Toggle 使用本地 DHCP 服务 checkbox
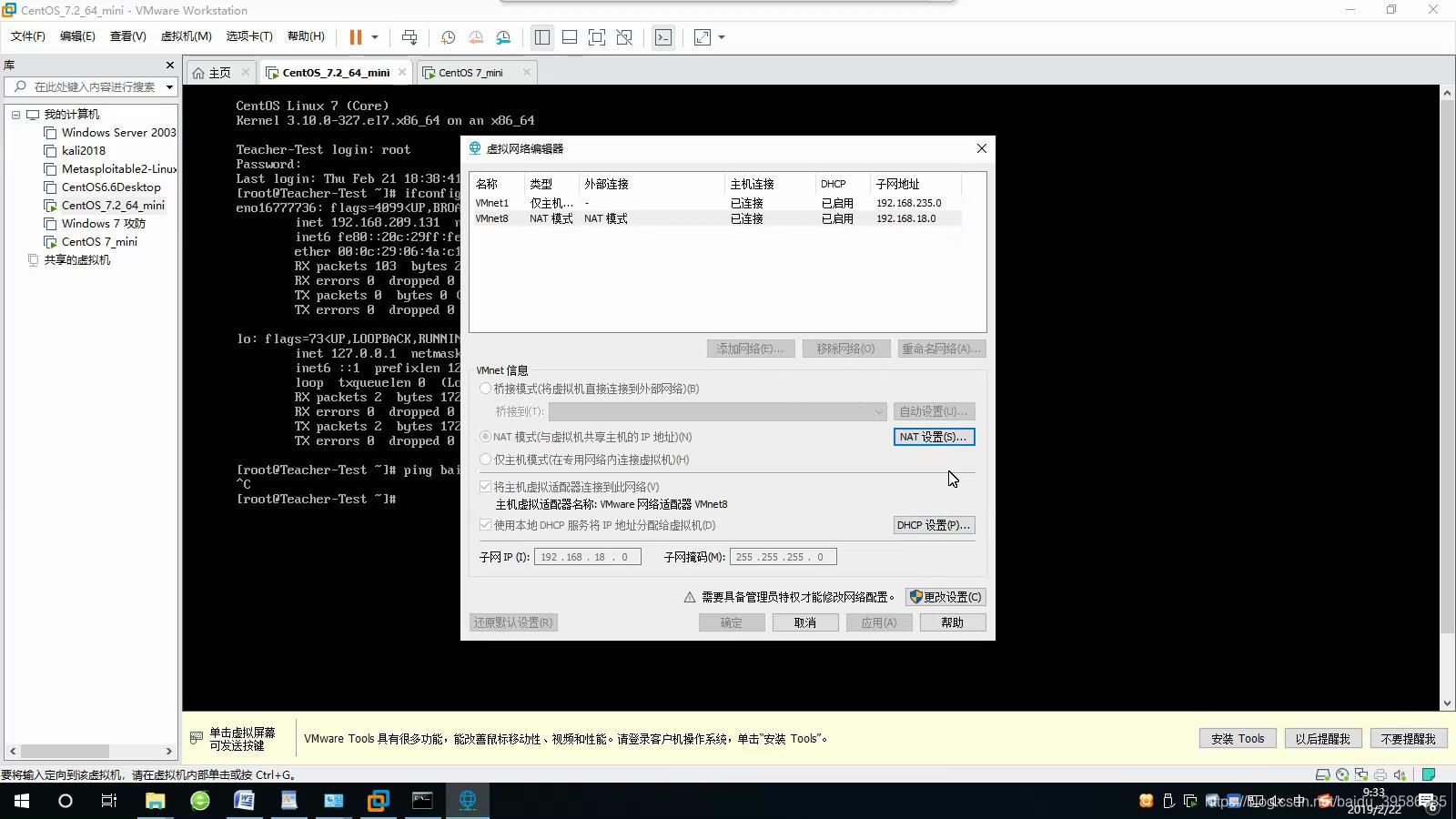Viewport: 1456px width, 819px height. pos(485,525)
